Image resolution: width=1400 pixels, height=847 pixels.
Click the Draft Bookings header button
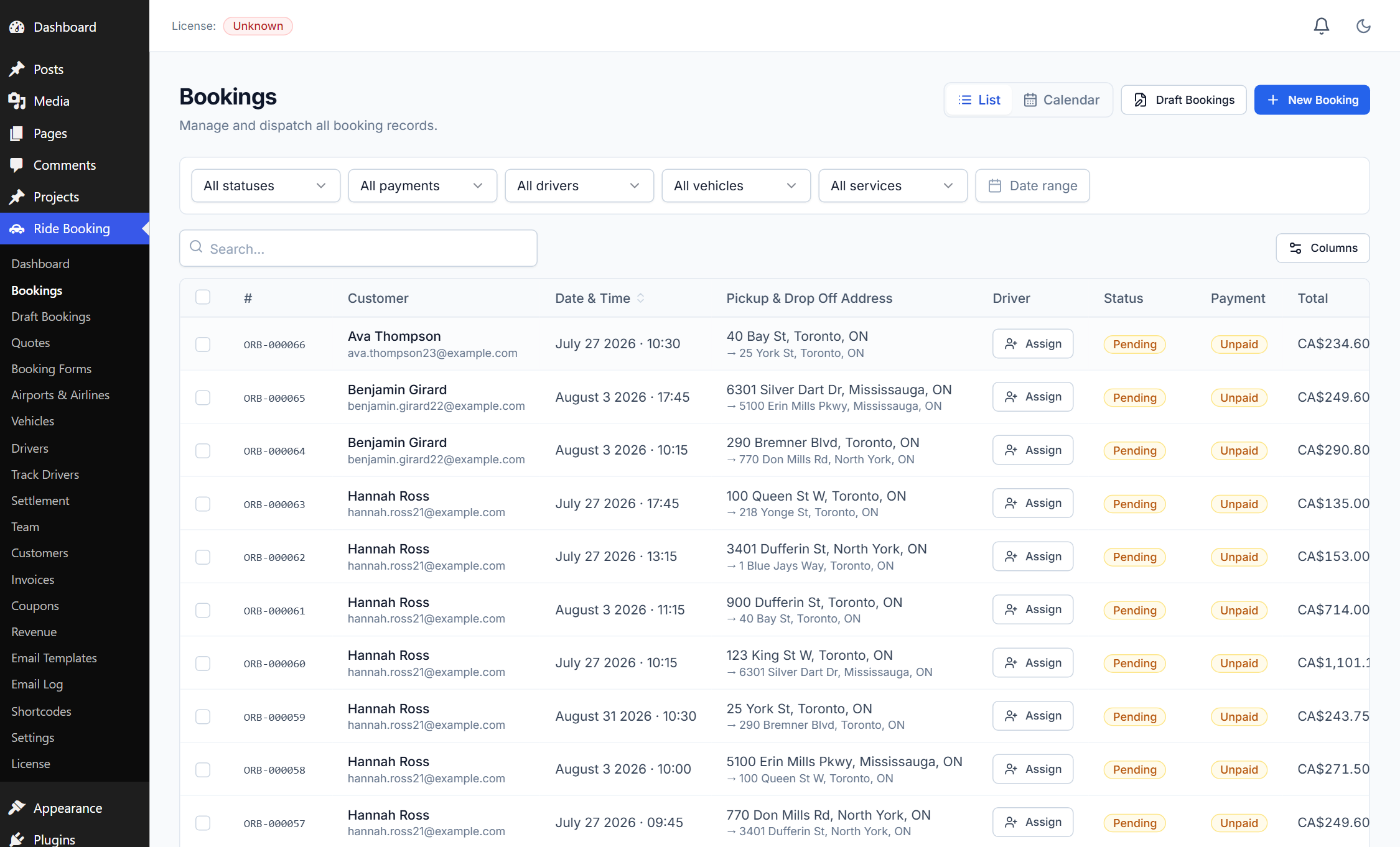[1183, 100]
